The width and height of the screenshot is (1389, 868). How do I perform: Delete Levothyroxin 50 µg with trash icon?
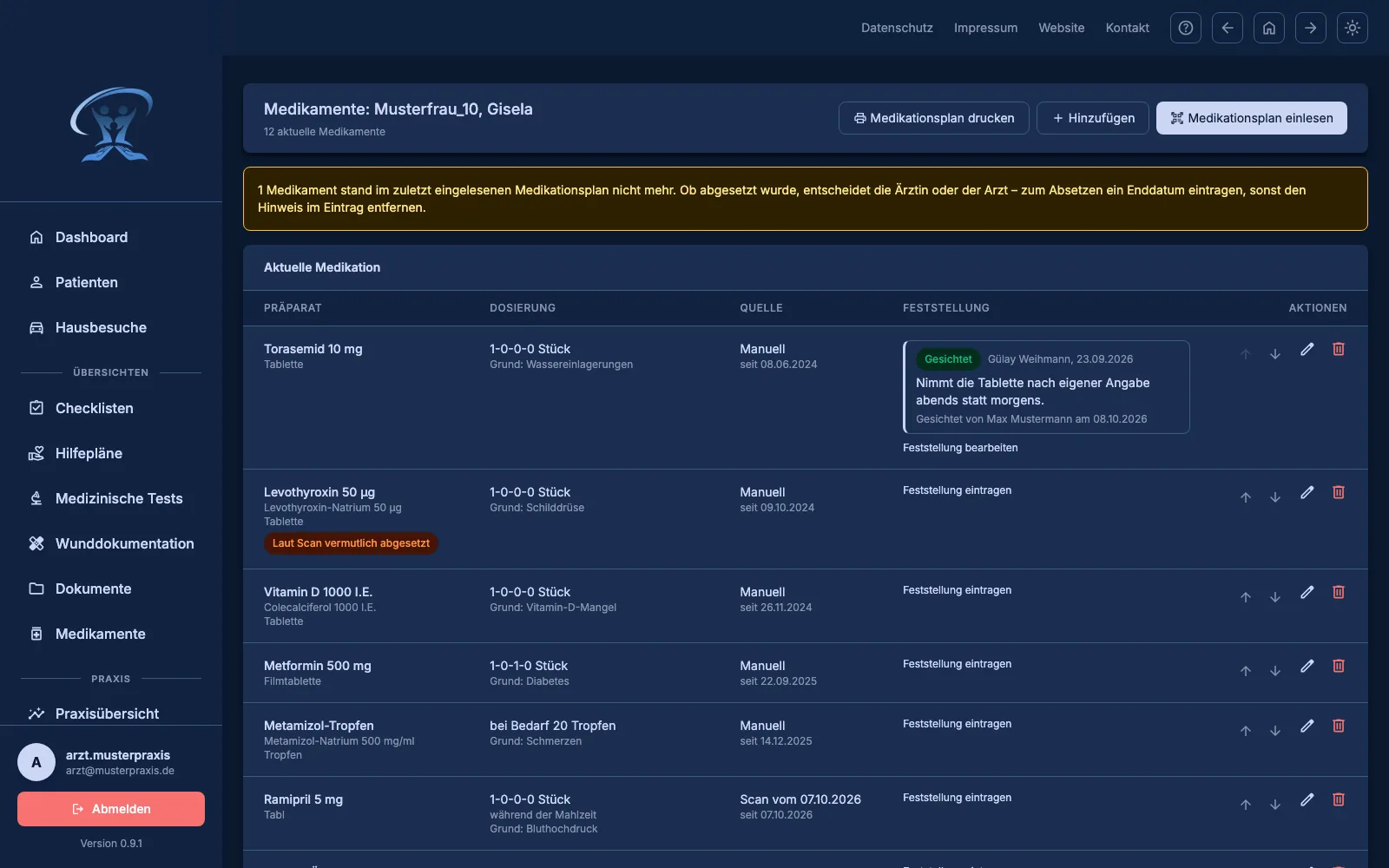[1338, 492]
